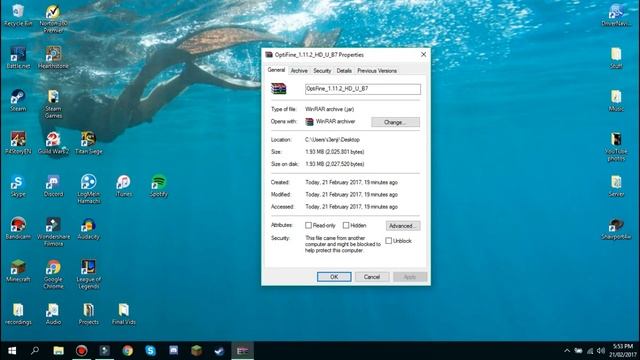Screen dimensions: 640x360
Task: Click the Bandicam record icon in taskbar
Action: point(82,351)
